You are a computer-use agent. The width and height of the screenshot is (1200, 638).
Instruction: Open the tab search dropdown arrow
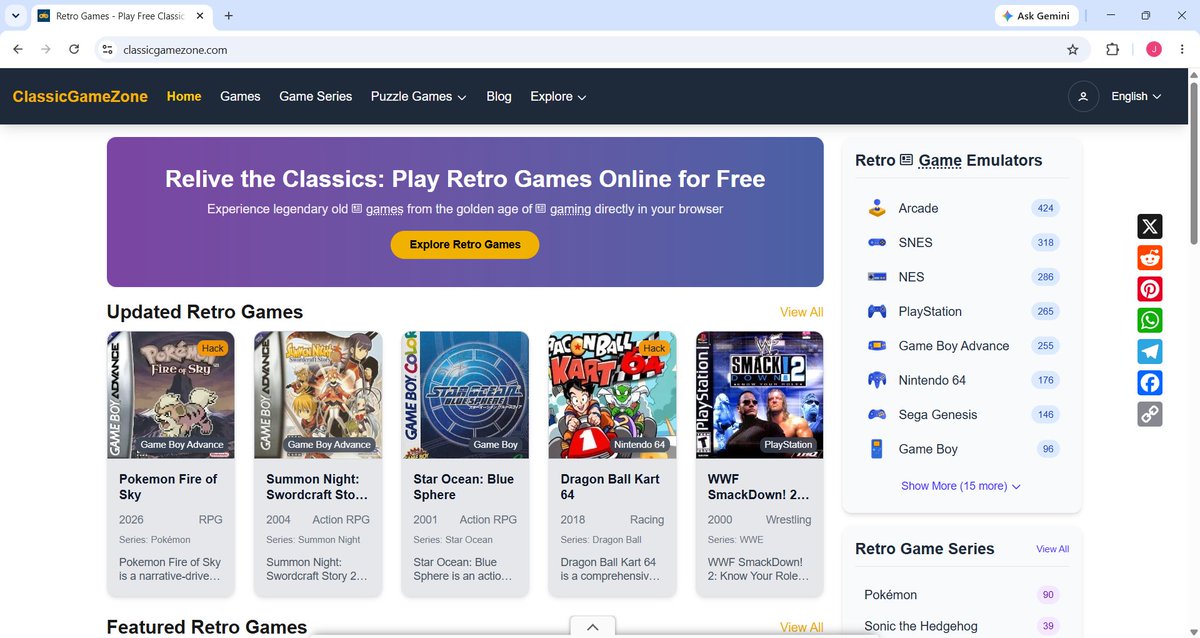(15, 16)
